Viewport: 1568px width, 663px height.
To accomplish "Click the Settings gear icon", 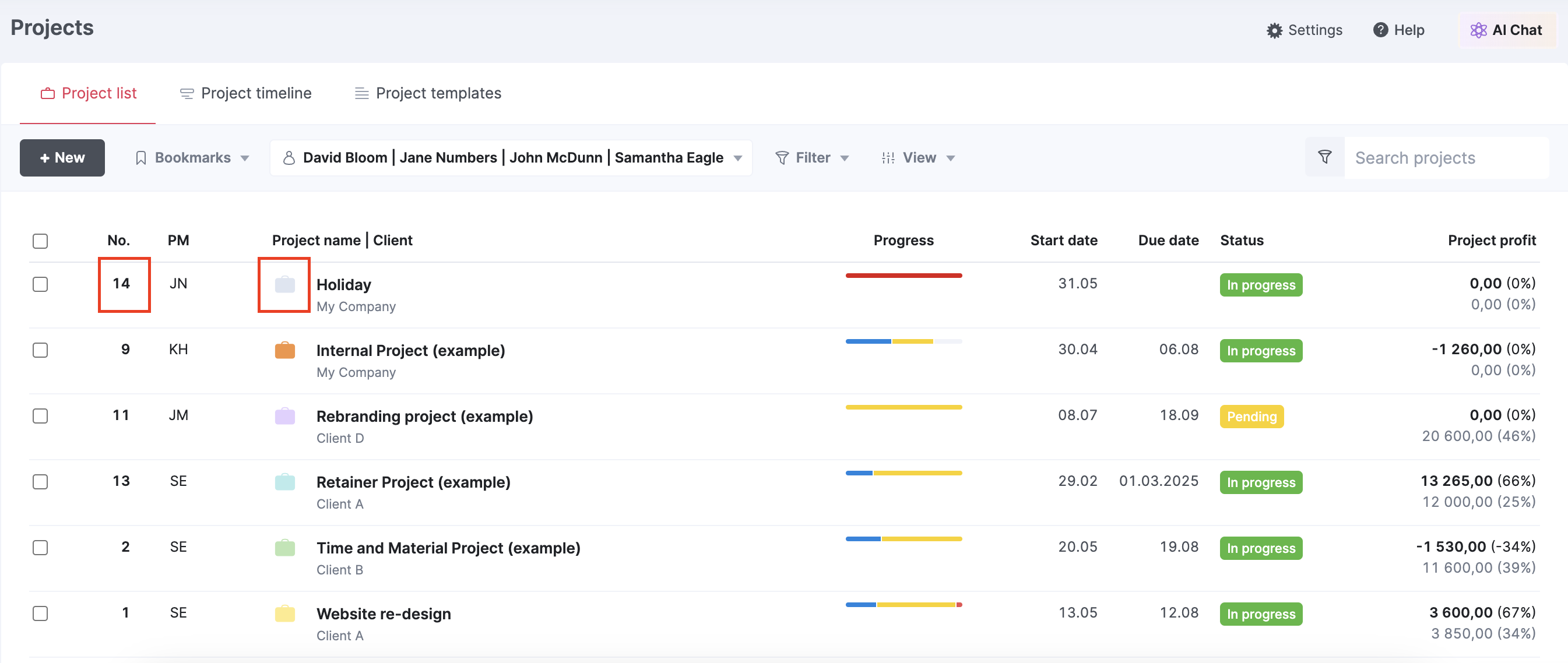I will click(x=1274, y=30).
